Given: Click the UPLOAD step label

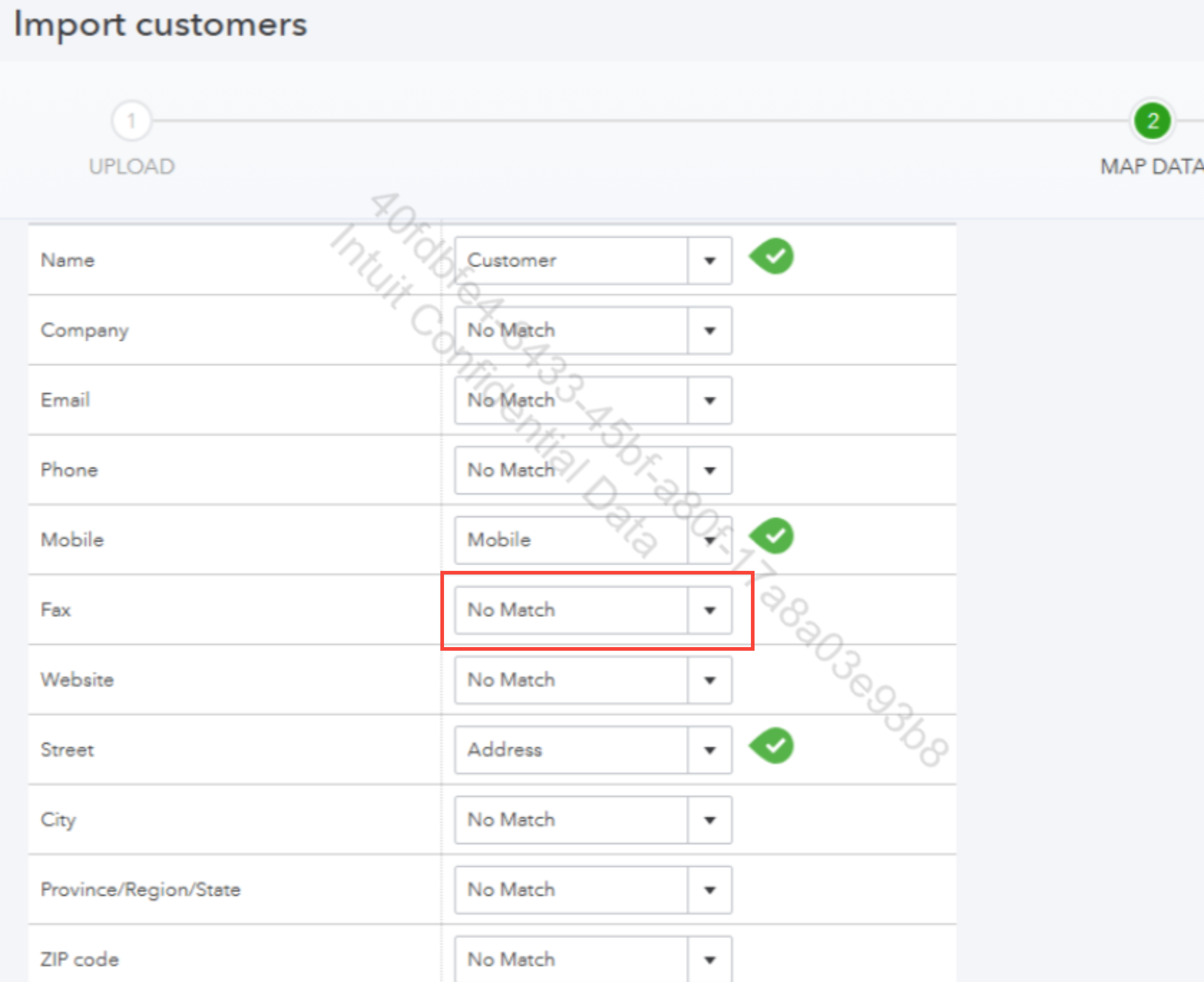Looking at the screenshot, I should [131, 167].
